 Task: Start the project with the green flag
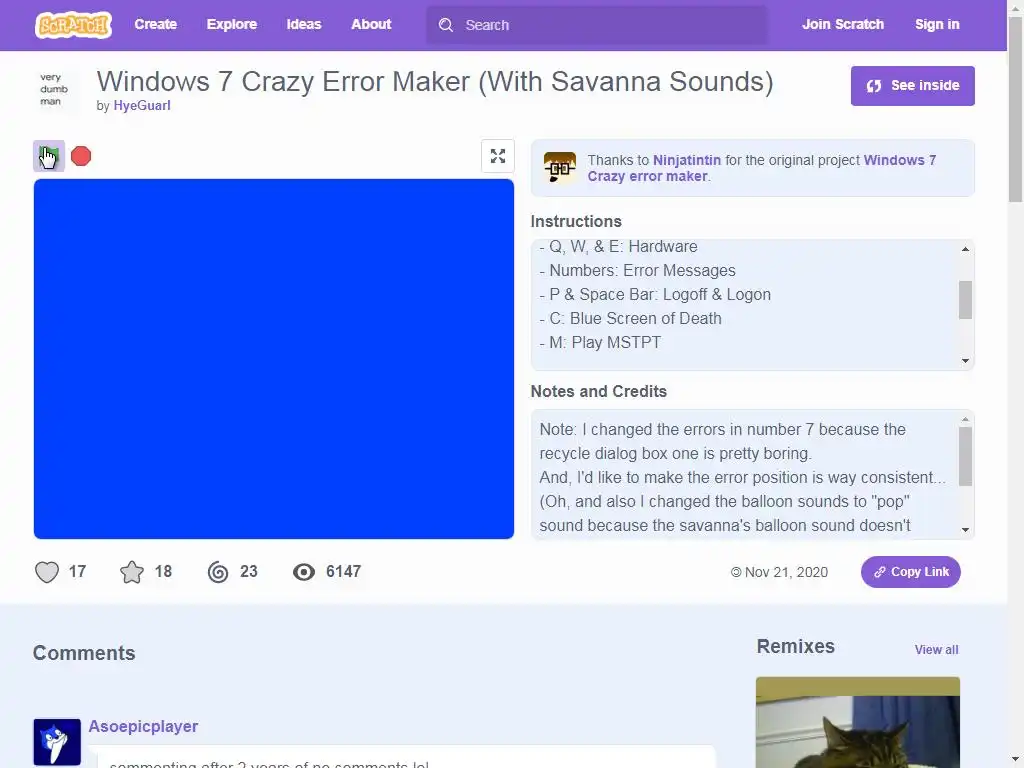49,156
